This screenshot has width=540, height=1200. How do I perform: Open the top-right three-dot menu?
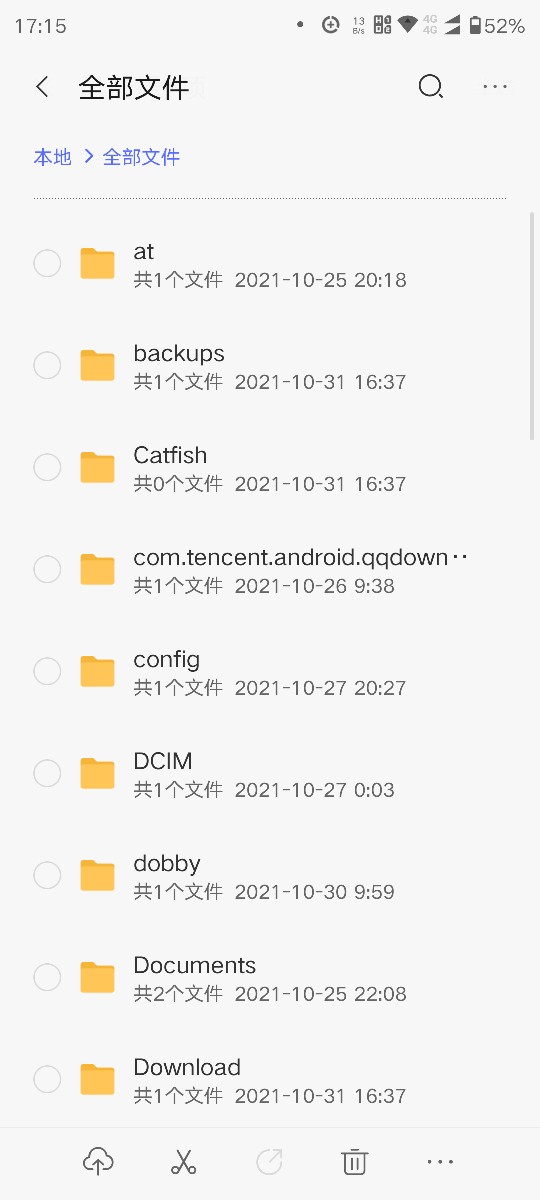coord(496,87)
